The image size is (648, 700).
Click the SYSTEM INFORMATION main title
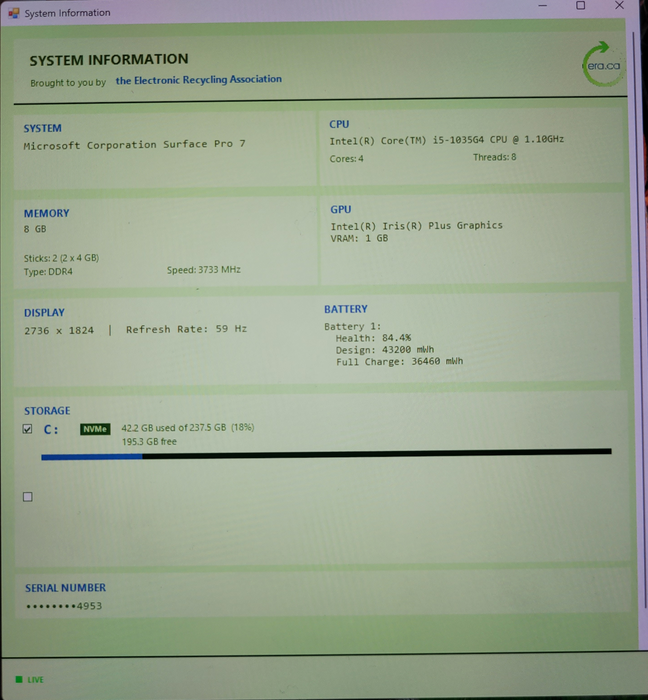(x=109, y=59)
